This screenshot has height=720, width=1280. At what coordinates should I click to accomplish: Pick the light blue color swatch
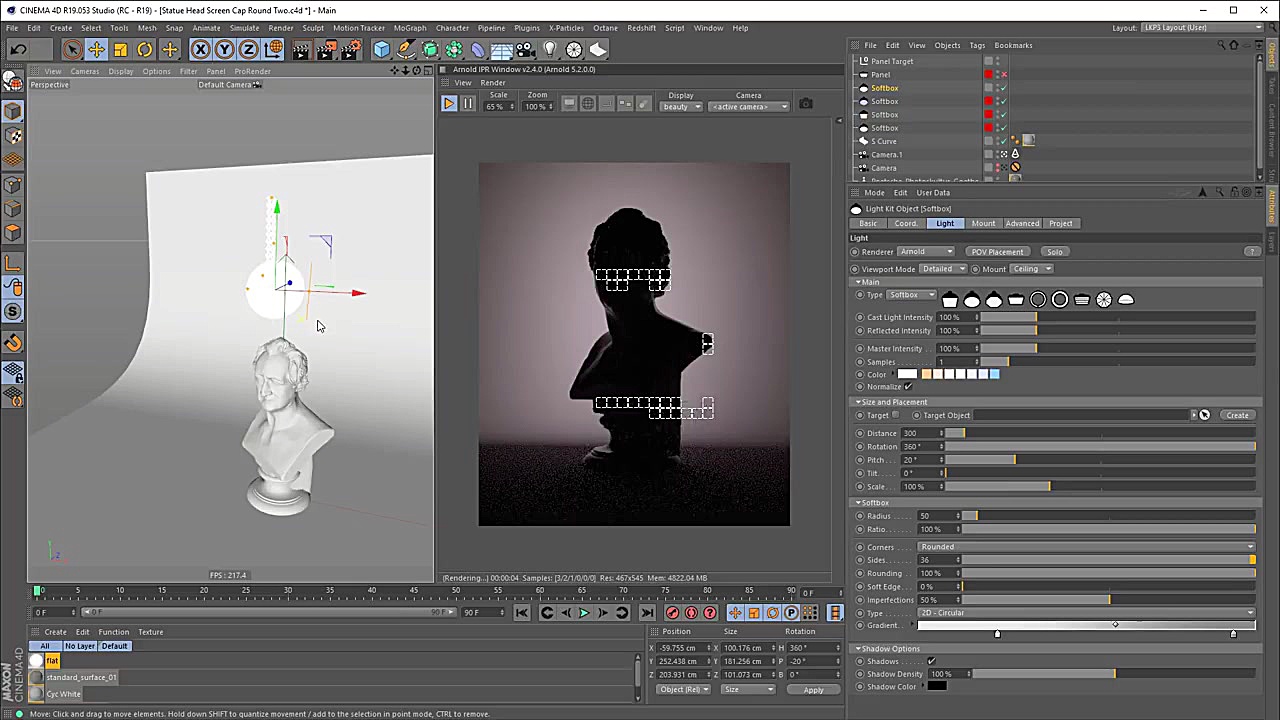click(x=994, y=374)
